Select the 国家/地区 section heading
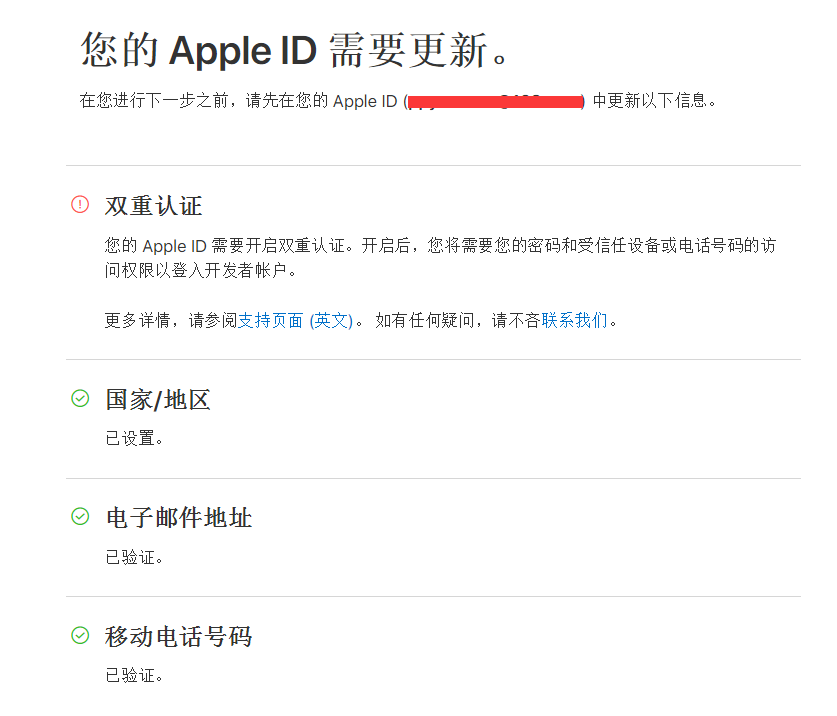The height and width of the screenshot is (716, 837). coord(158,400)
